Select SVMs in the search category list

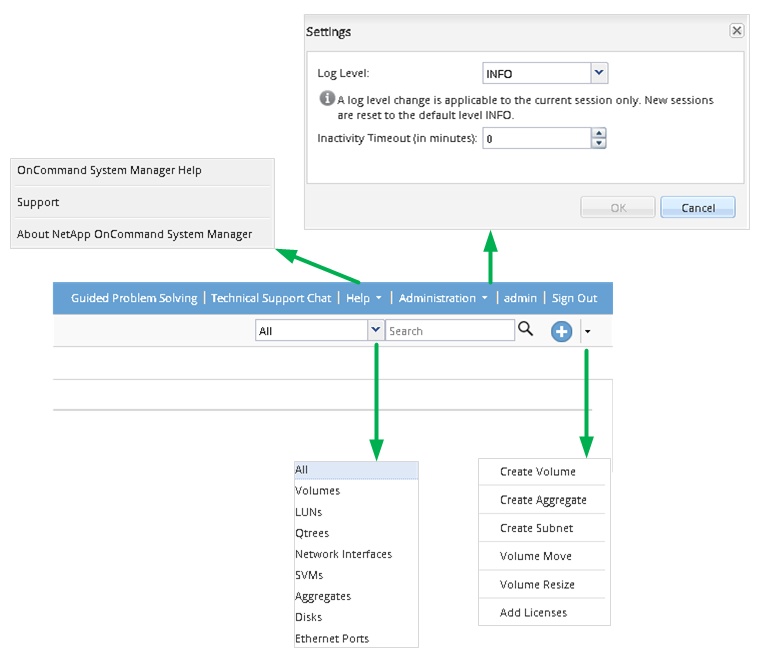point(356,575)
